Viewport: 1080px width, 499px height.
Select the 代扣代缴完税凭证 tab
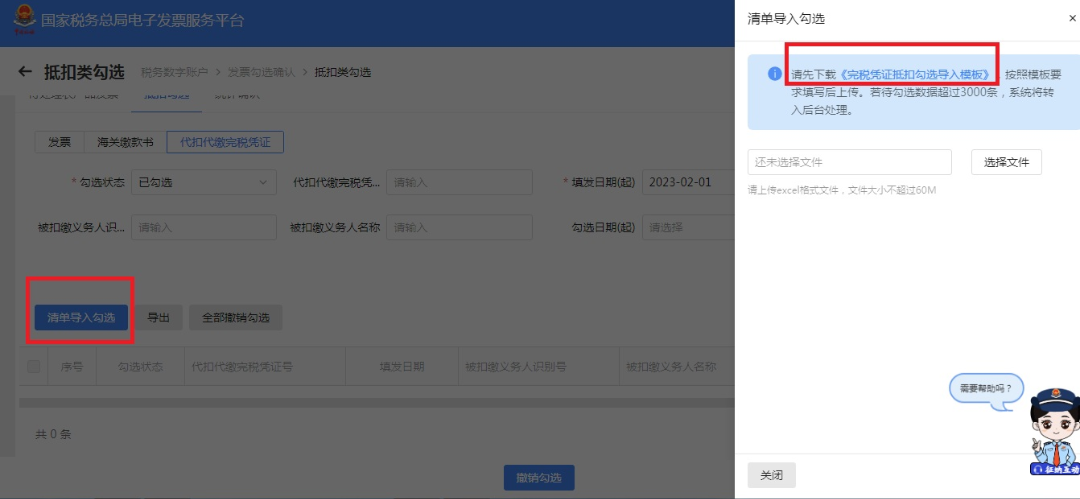225,143
